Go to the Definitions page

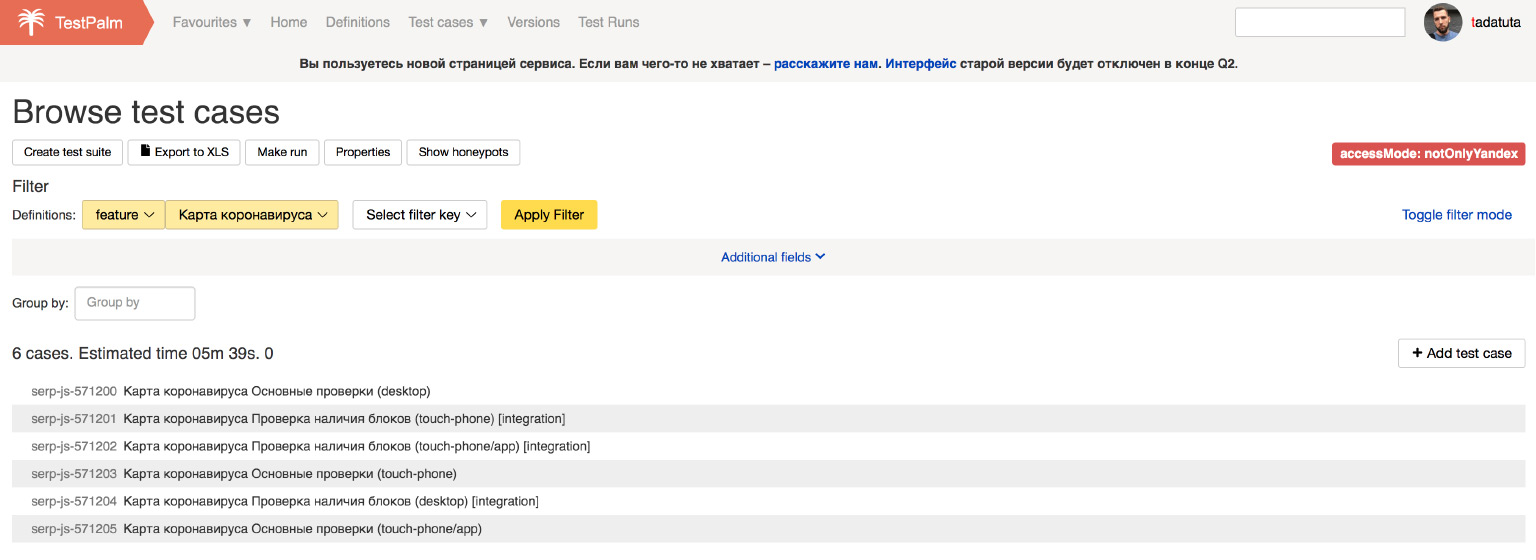(358, 22)
